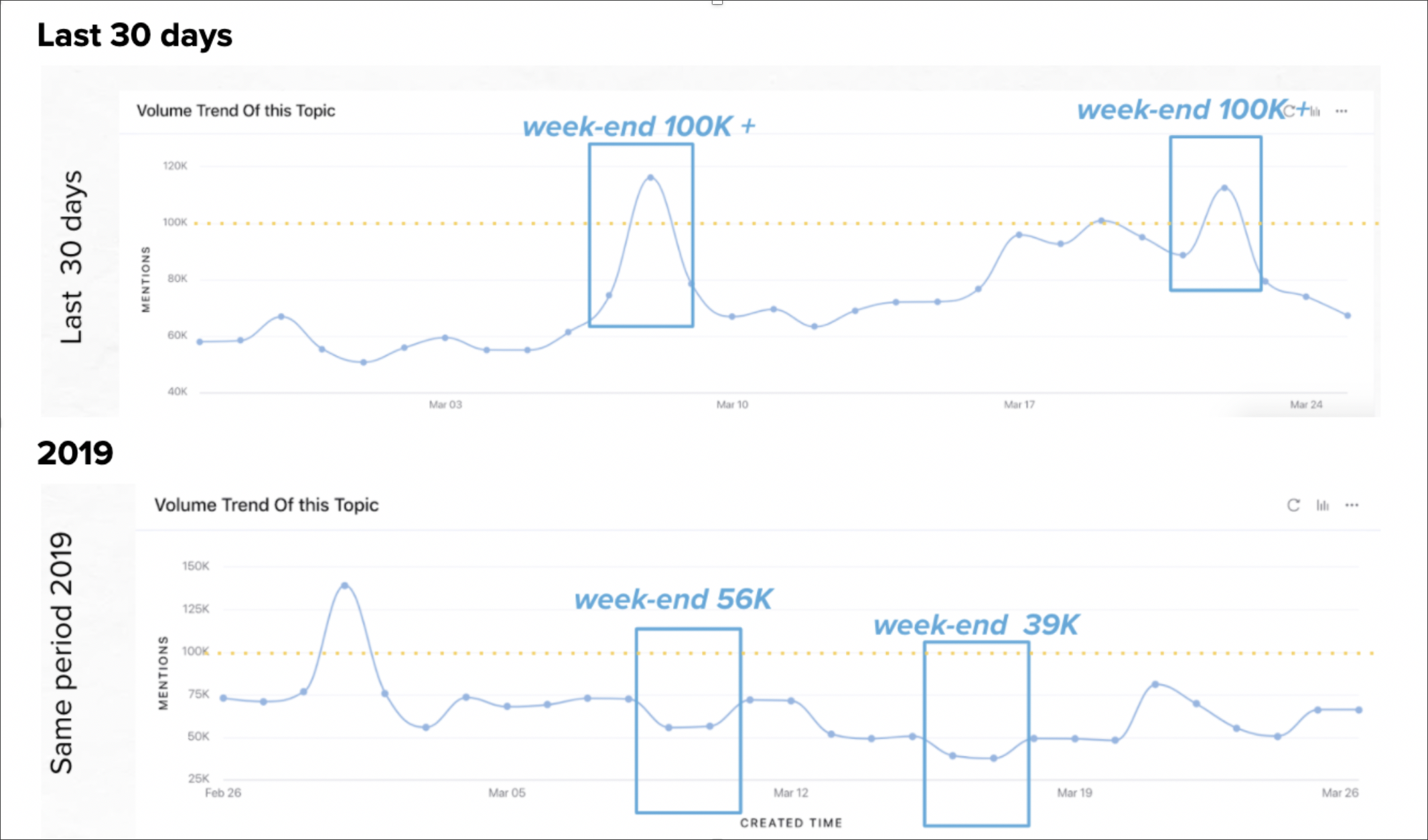The image size is (1428, 840).
Task: Click second peak data point near Mar 22
Action: [1224, 188]
